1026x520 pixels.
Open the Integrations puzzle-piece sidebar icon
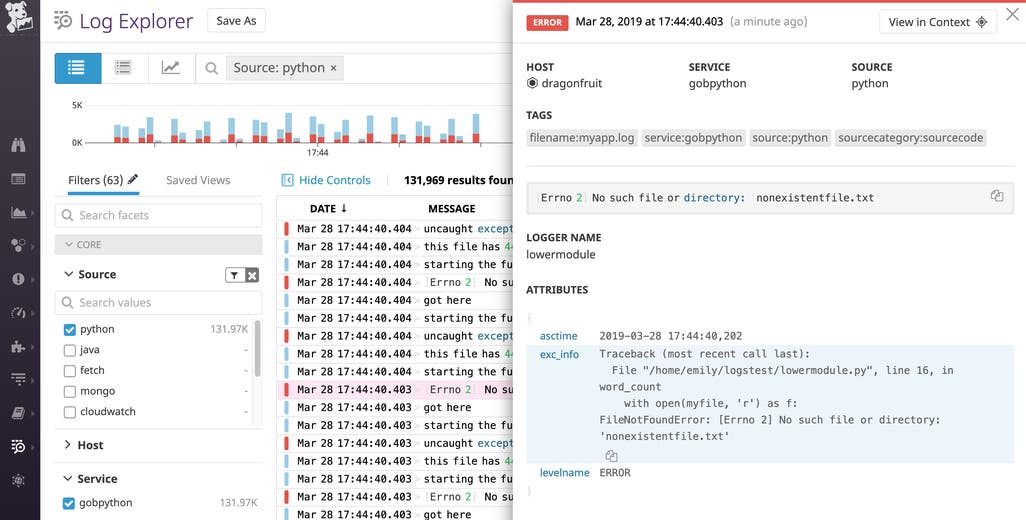[18, 346]
